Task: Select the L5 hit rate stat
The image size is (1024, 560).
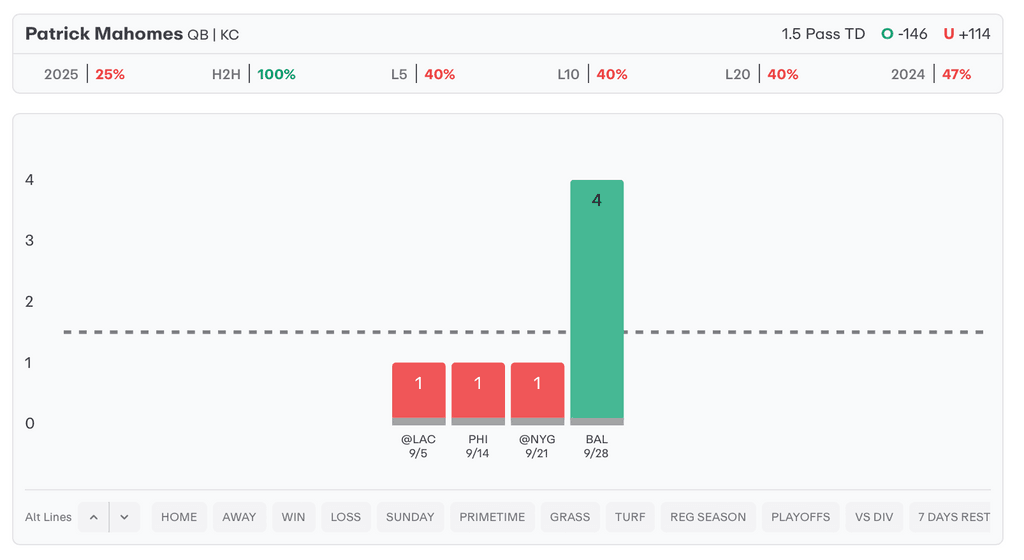Action: pos(423,74)
